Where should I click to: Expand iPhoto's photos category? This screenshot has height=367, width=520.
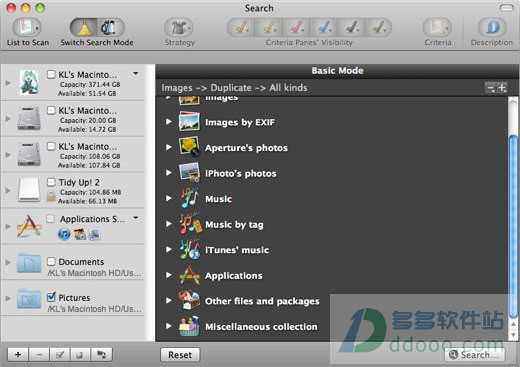coord(169,173)
